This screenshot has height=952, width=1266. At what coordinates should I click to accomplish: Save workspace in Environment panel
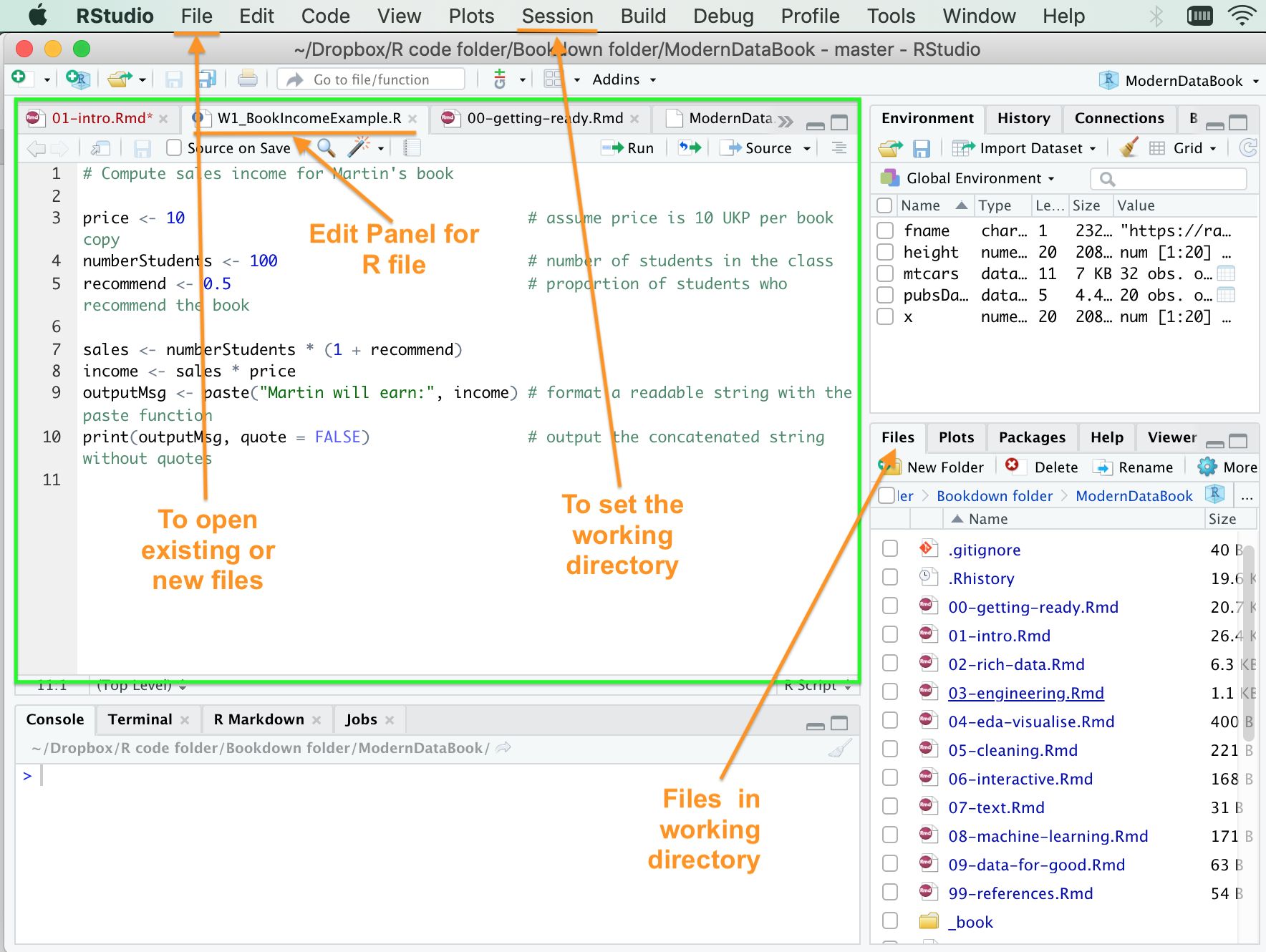pos(922,148)
